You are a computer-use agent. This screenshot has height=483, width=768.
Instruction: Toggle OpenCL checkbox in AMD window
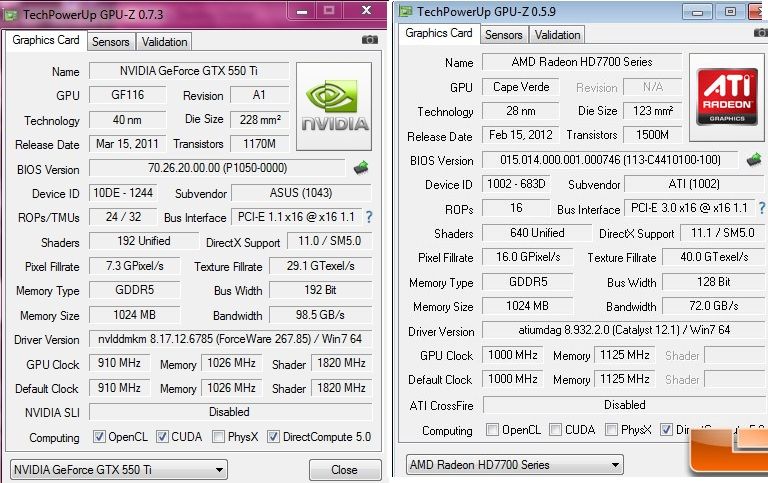click(x=492, y=430)
